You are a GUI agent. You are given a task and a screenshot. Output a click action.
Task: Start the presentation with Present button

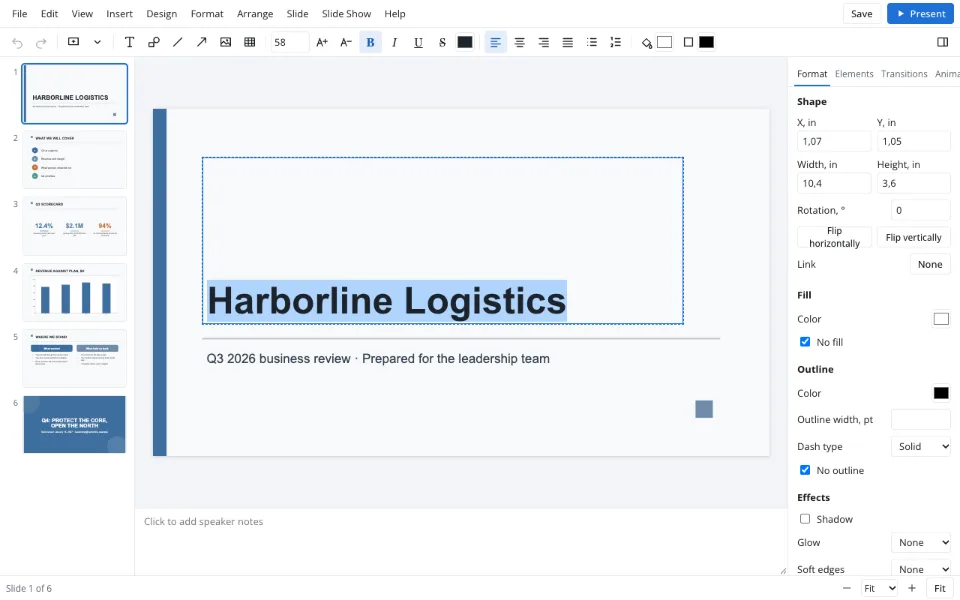point(920,13)
